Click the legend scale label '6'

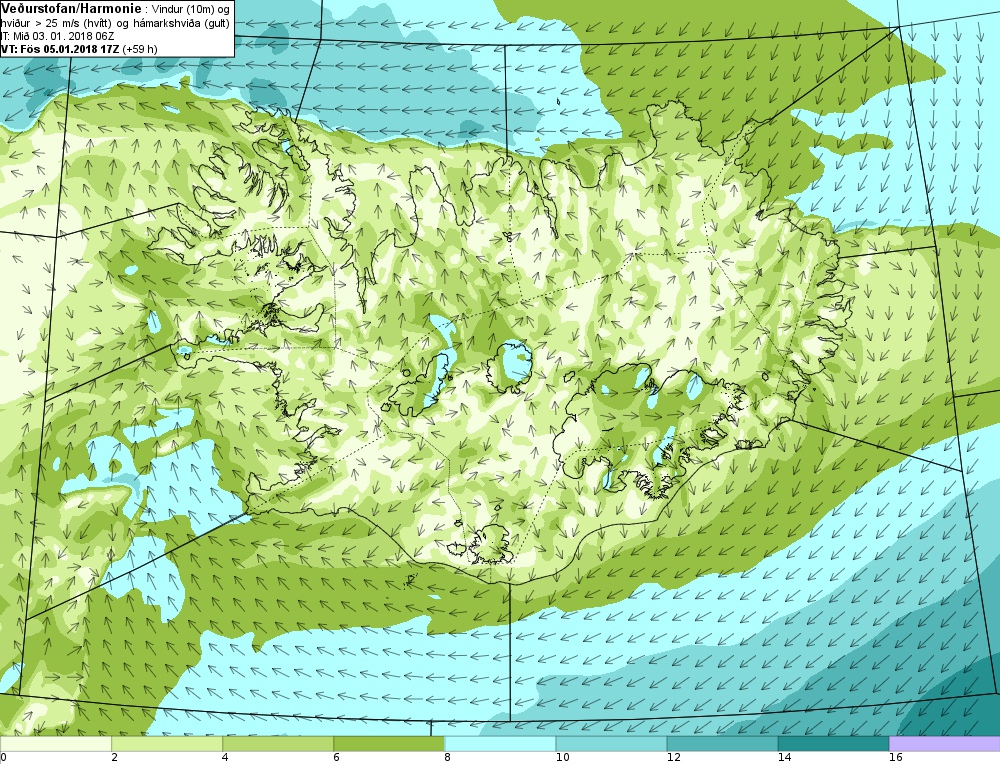[337, 758]
